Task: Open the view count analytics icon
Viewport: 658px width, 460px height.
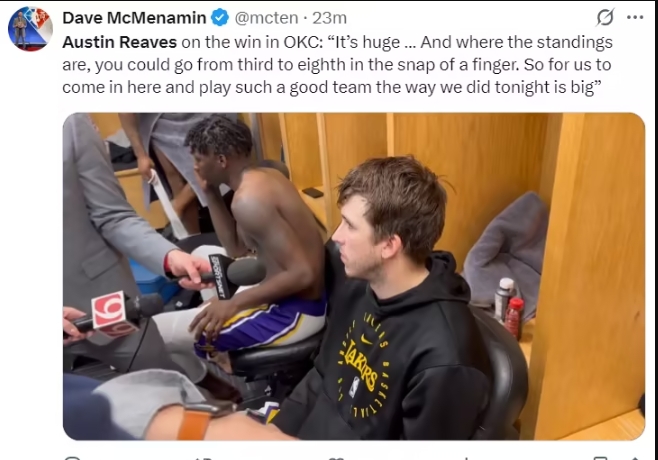Action: (466, 458)
